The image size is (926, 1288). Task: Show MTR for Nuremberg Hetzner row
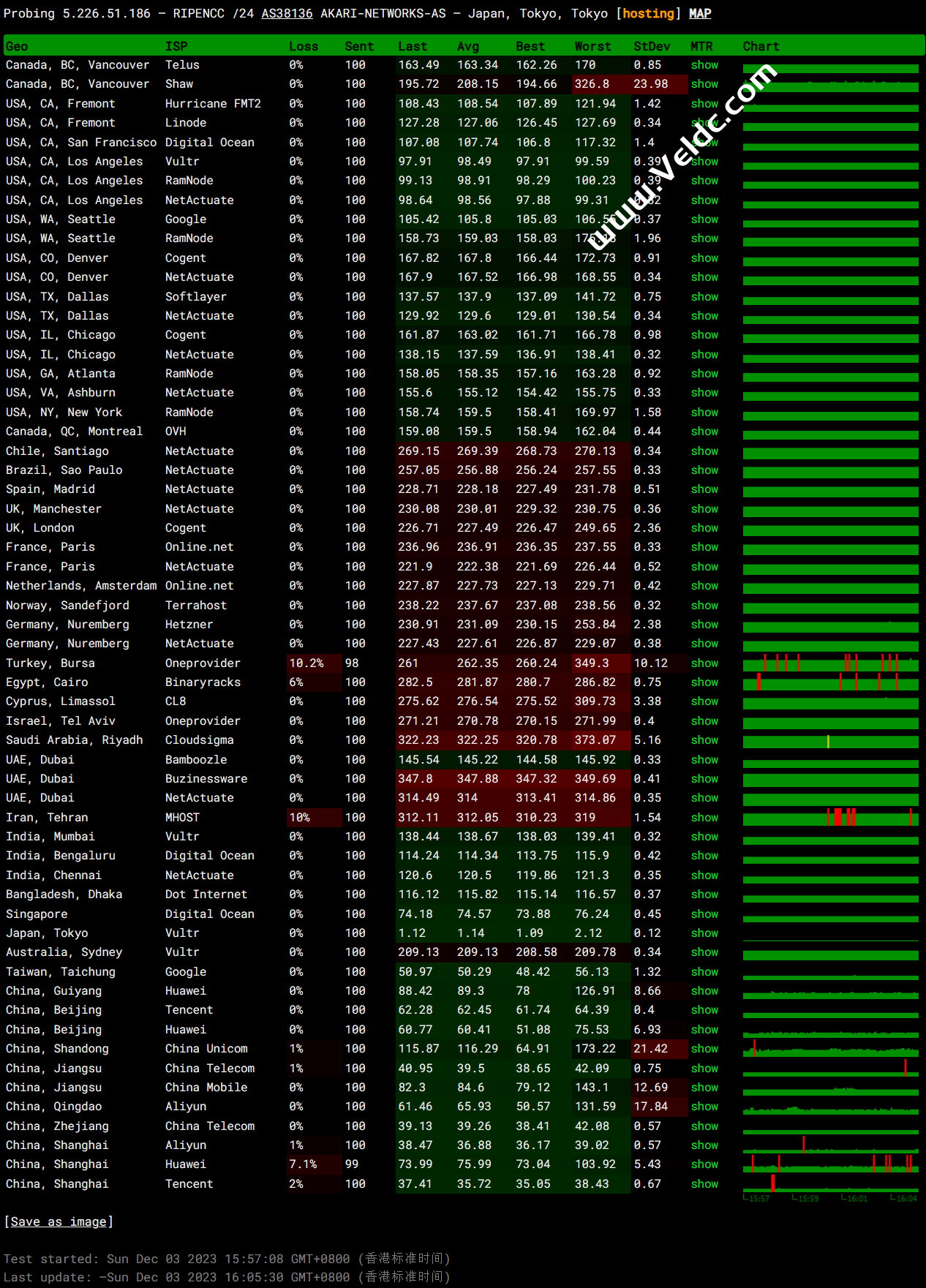(x=704, y=625)
